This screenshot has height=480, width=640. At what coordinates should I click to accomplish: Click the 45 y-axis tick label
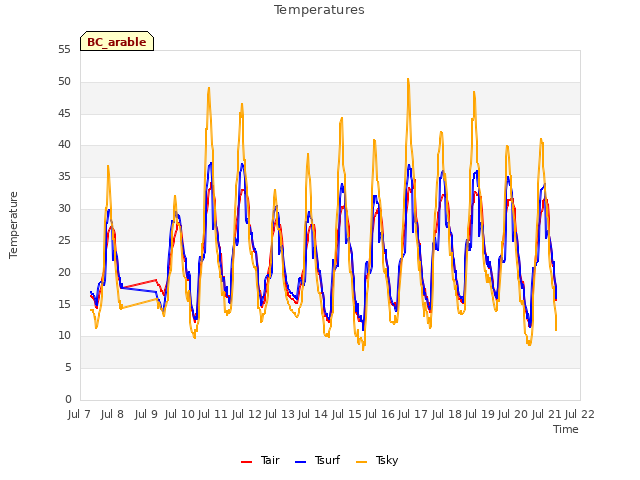(x=64, y=113)
